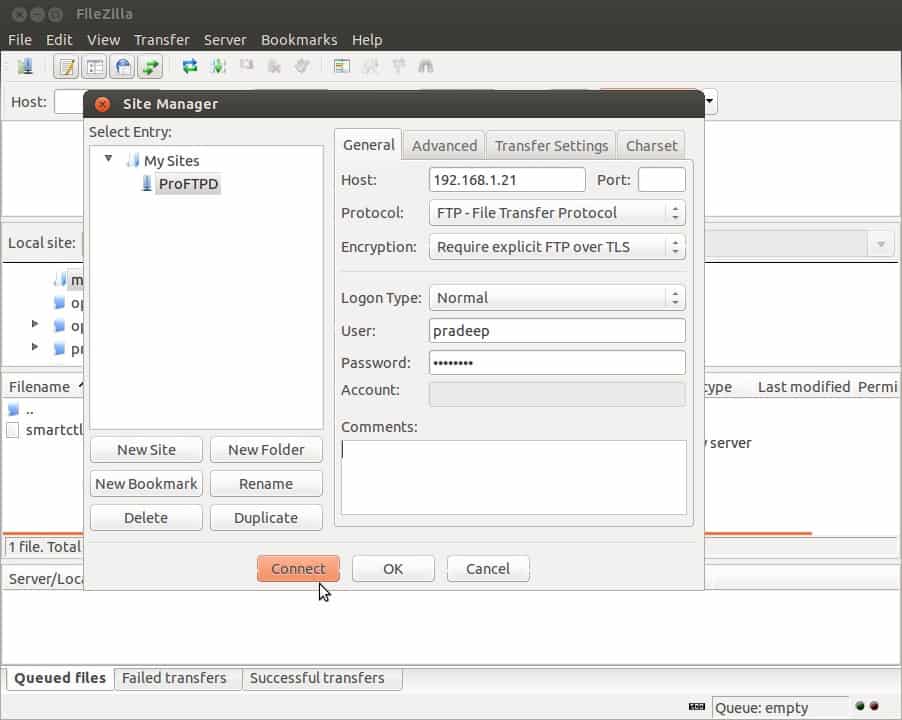
Task: Switch to the Advanced tab
Action: (x=444, y=146)
